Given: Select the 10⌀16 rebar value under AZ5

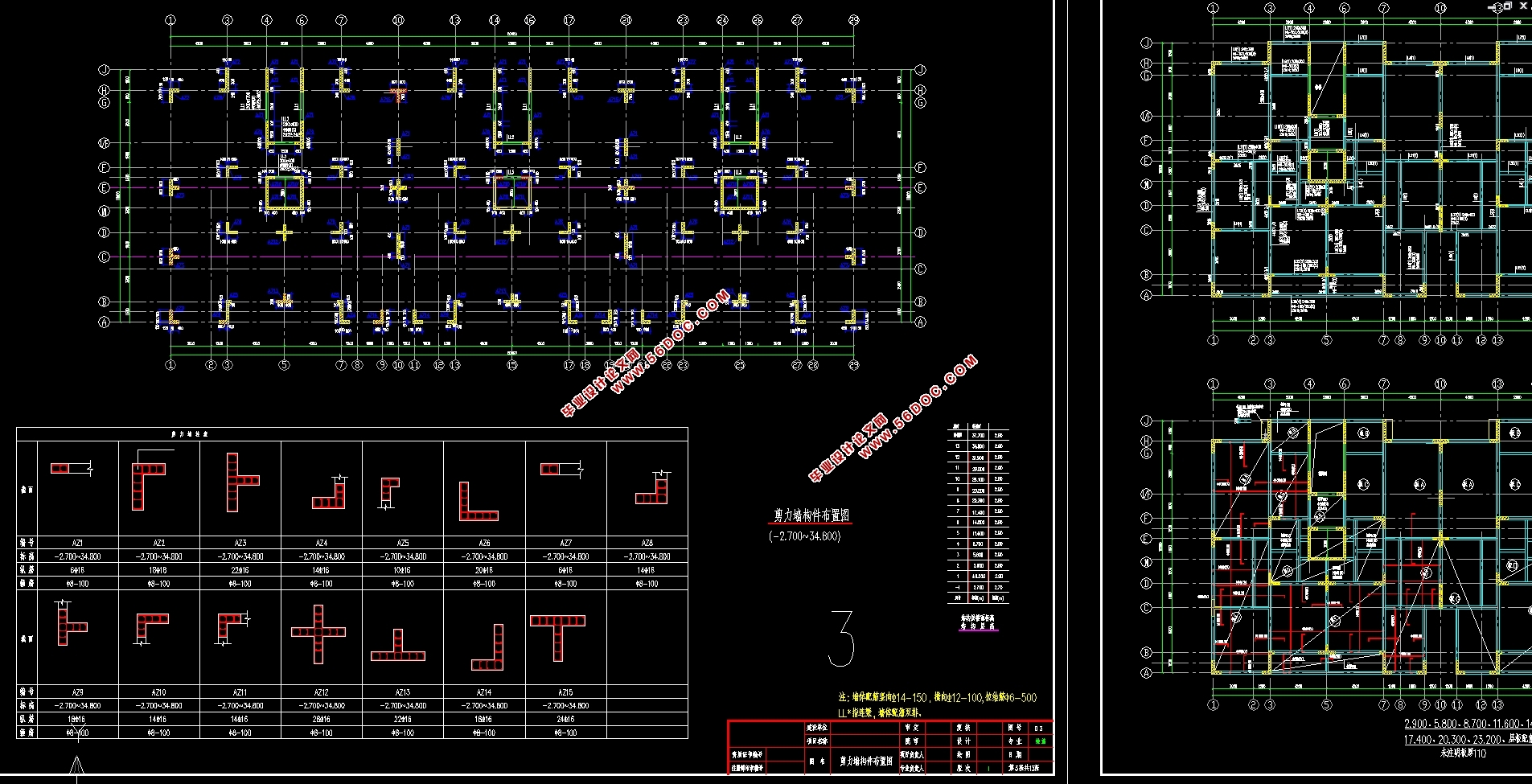Looking at the screenshot, I should (x=403, y=570).
